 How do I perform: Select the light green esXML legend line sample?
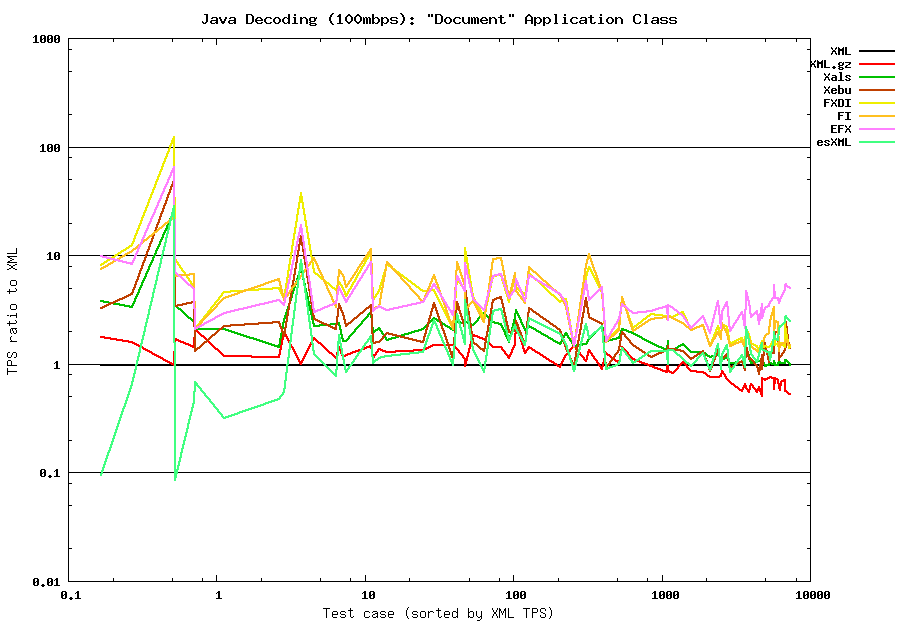pyautogui.click(x=877, y=142)
